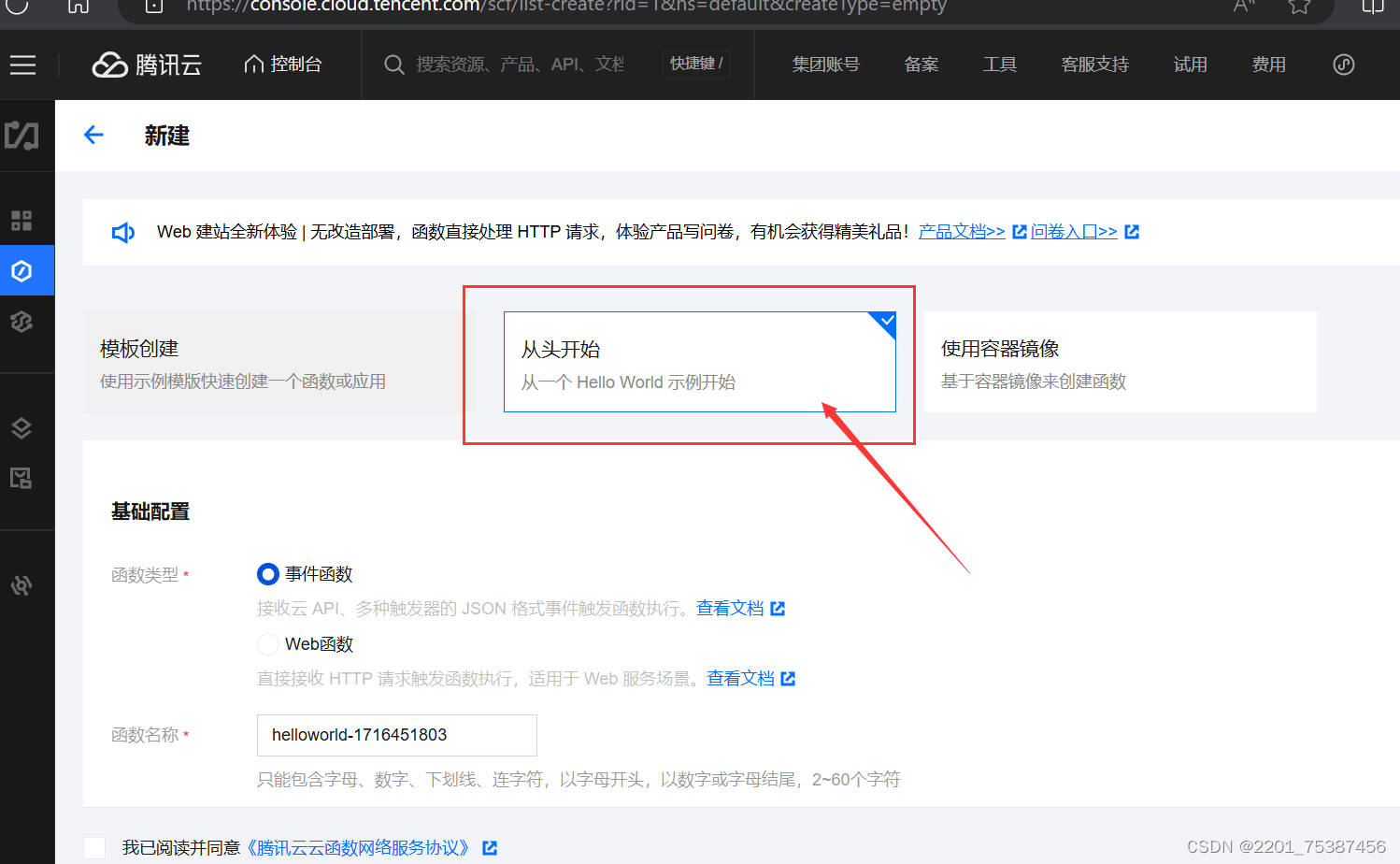Click the 快捷键 shortcut badge

[x=696, y=64]
